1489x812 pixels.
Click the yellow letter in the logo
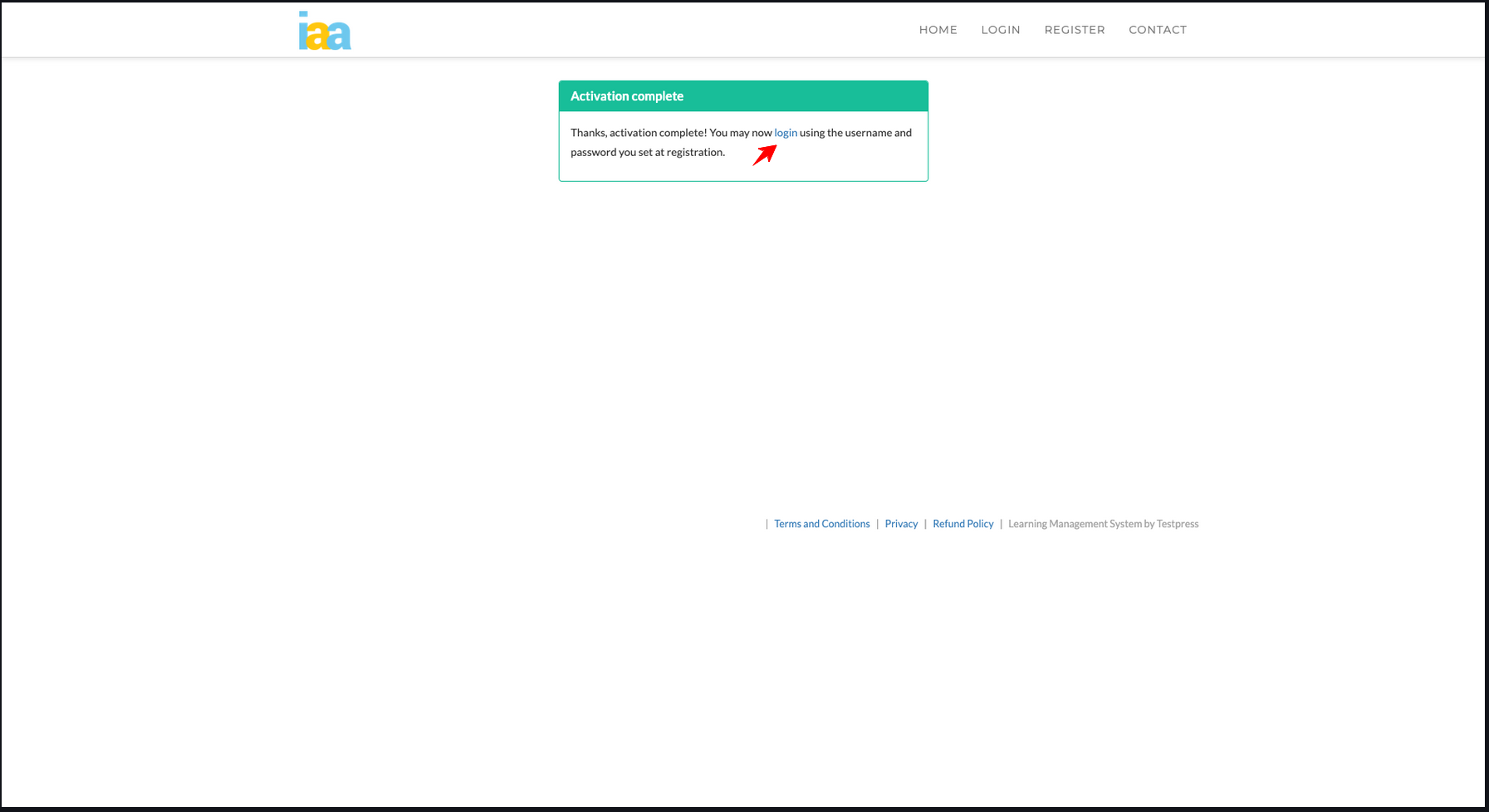[318, 36]
